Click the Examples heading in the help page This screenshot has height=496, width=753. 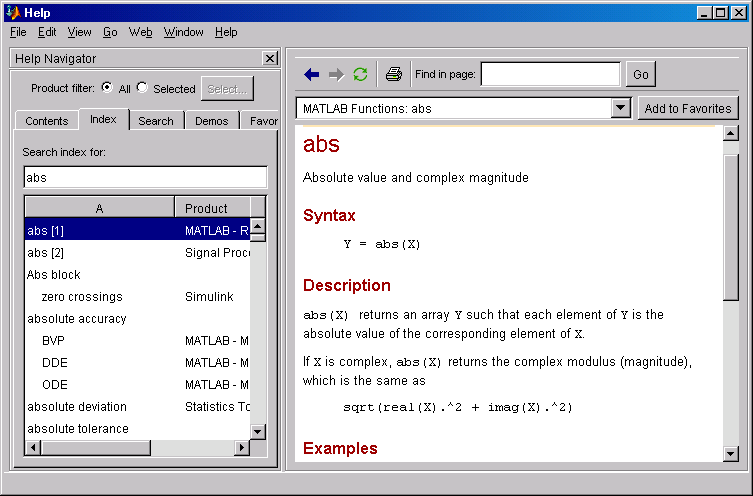340,448
